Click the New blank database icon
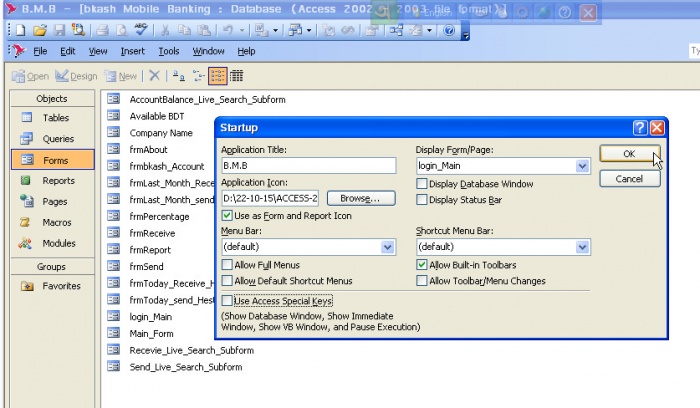 click(x=21, y=30)
